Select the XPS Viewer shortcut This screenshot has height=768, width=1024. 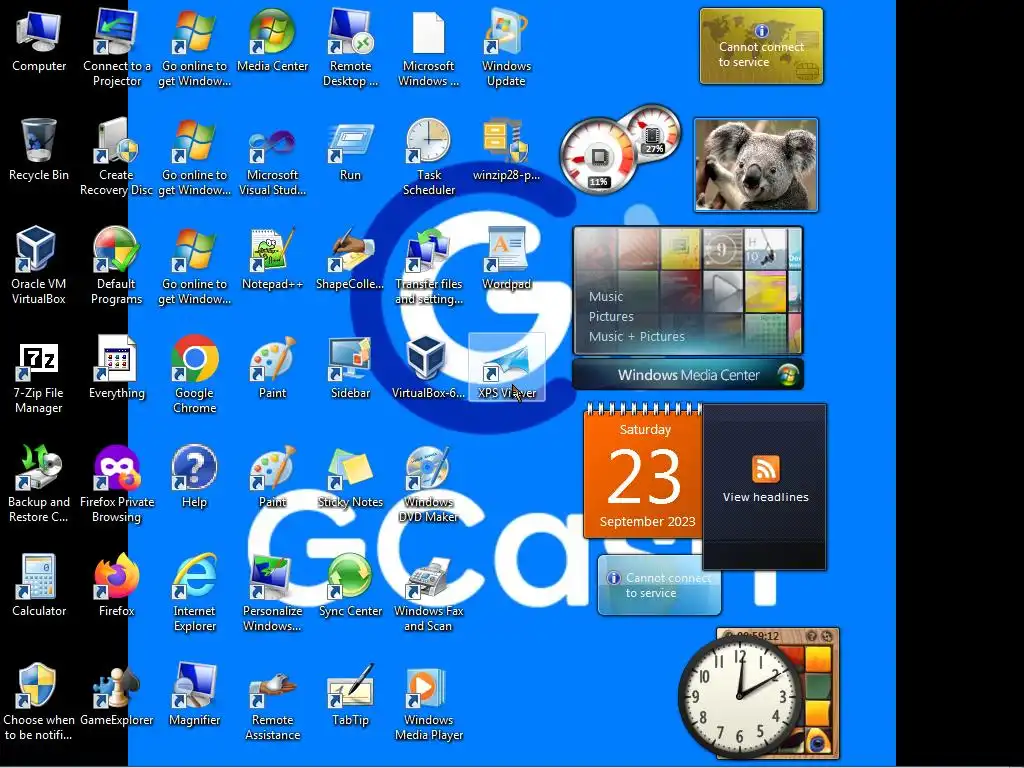(506, 368)
